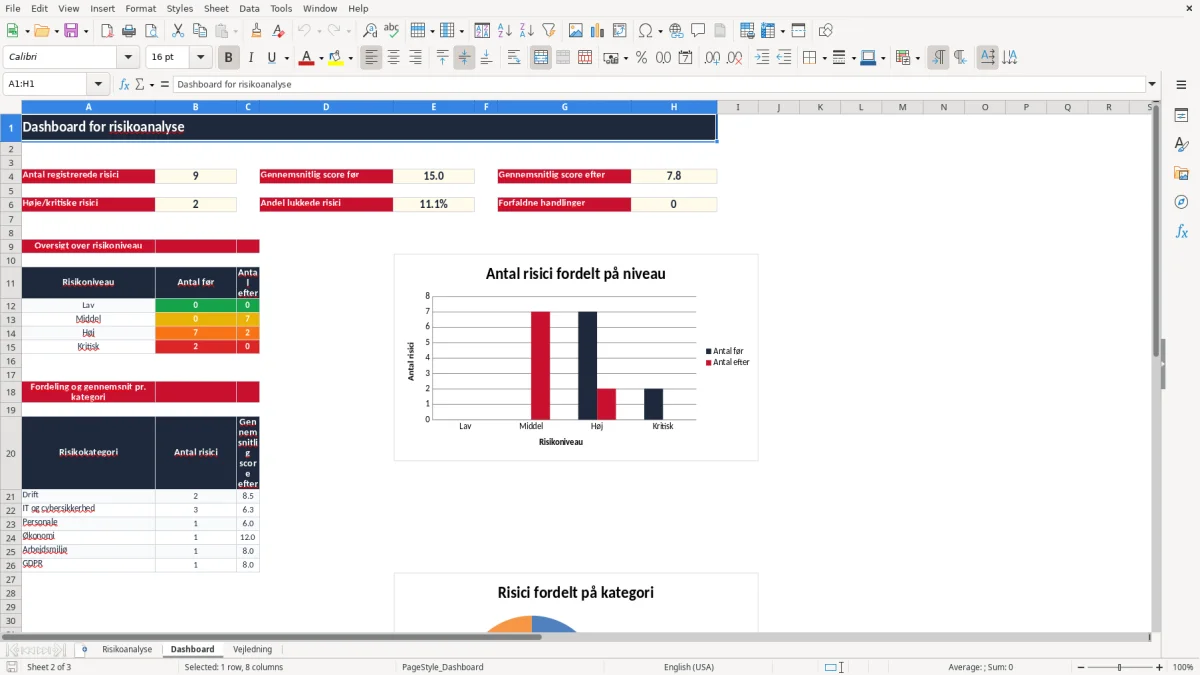Toggle Center Horizontally alignment
This screenshot has height=675, width=1200.
[x=393, y=58]
